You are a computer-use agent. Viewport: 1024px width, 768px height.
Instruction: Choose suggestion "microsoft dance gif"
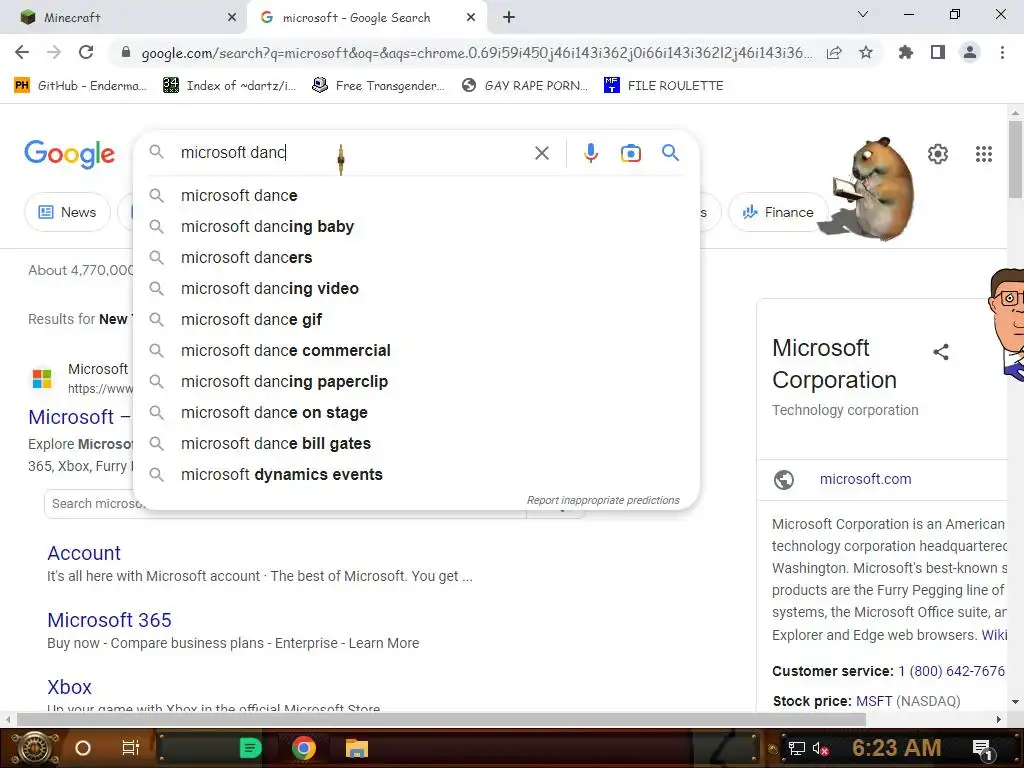pos(416,319)
